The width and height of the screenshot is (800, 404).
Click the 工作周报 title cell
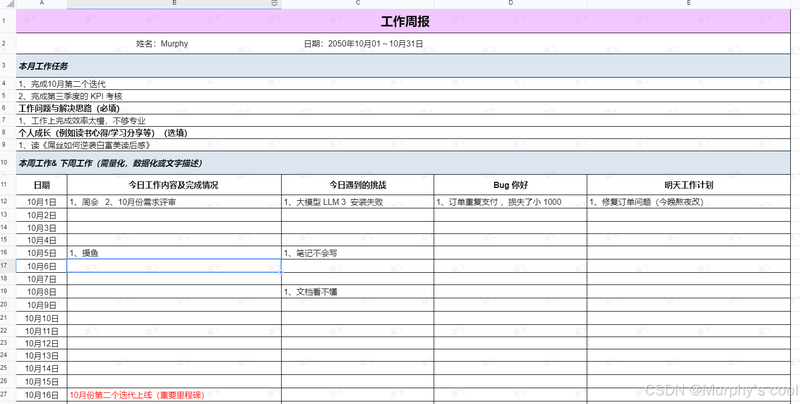pyautogui.click(x=403, y=21)
